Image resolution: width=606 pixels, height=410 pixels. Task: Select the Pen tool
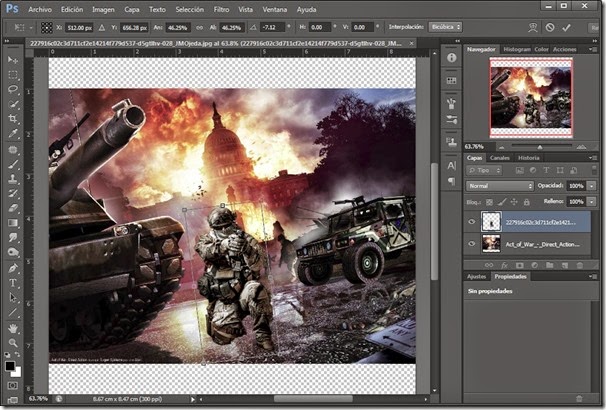click(13, 268)
